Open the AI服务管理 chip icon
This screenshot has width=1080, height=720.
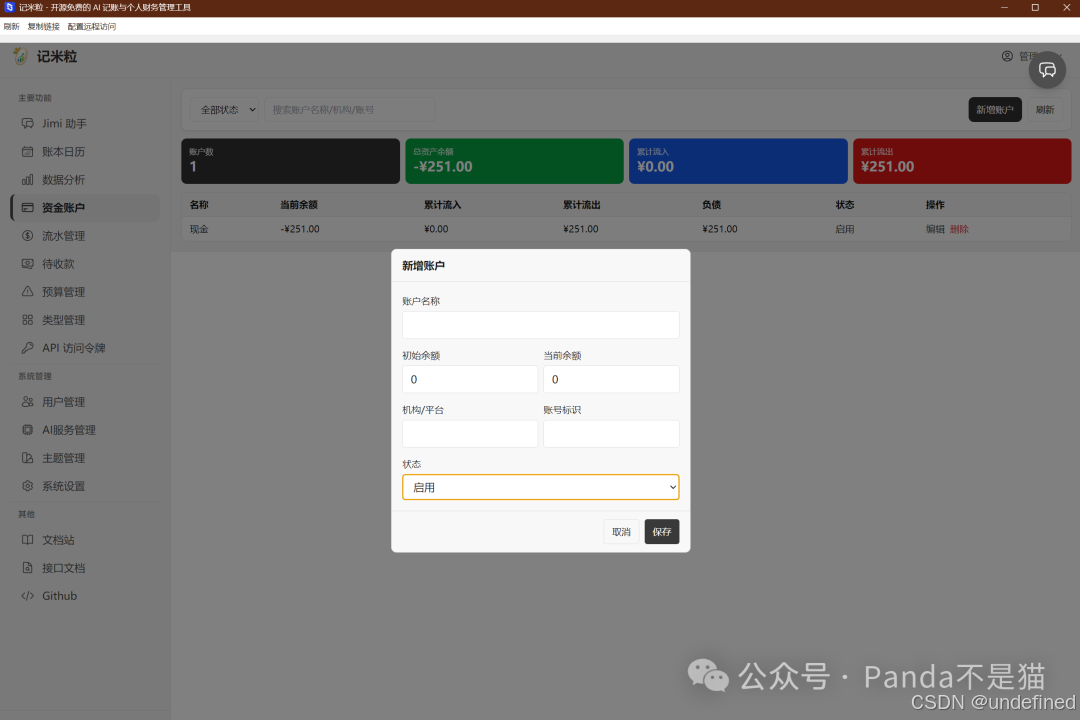[x=28, y=430]
